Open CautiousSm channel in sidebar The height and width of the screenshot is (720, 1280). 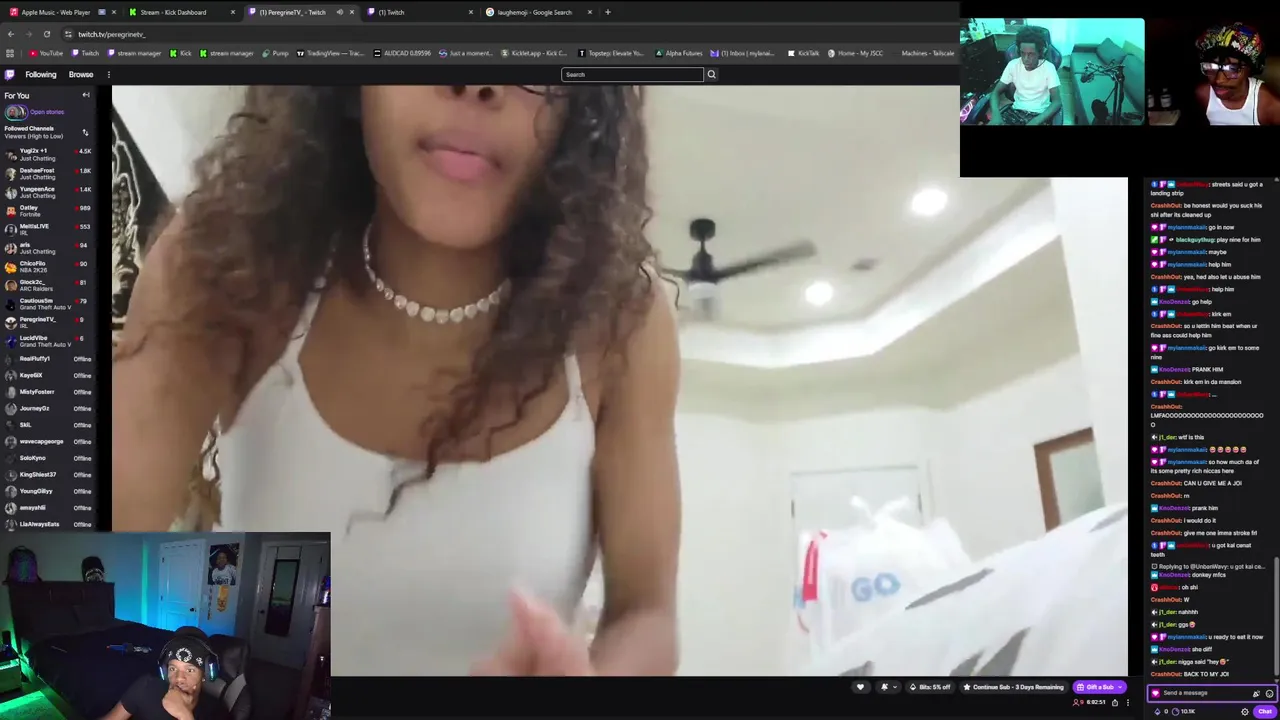click(x=47, y=304)
